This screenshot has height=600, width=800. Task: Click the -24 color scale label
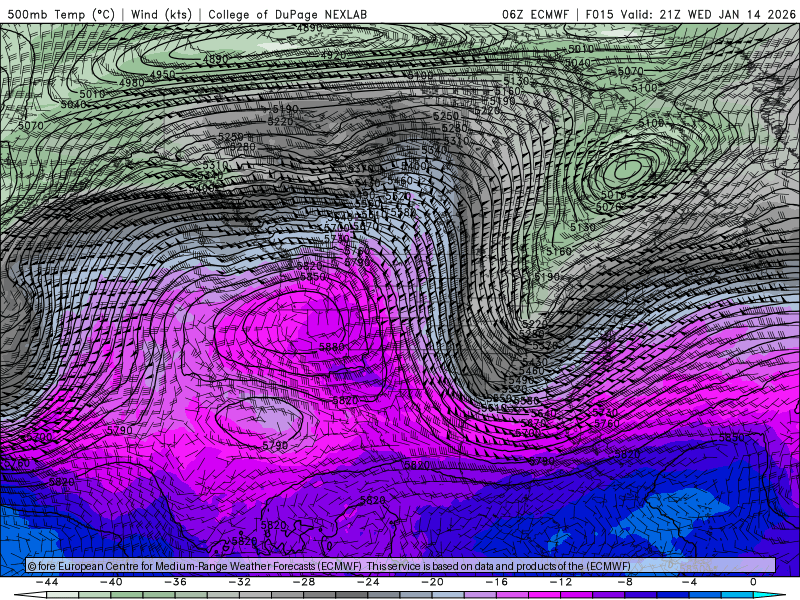point(368,582)
